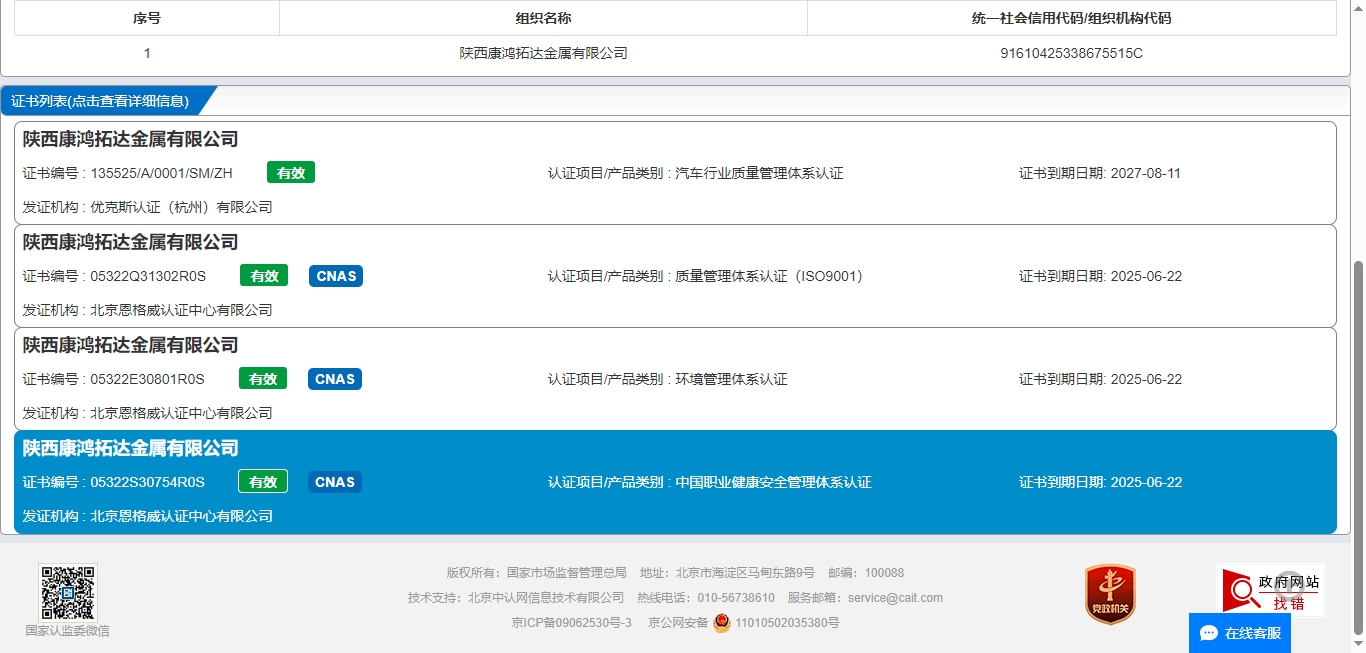Image resolution: width=1366 pixels, height=653 pixels.
Task: Select certificate number 05322S30754R0S text
Action: [x=147, y=482]
